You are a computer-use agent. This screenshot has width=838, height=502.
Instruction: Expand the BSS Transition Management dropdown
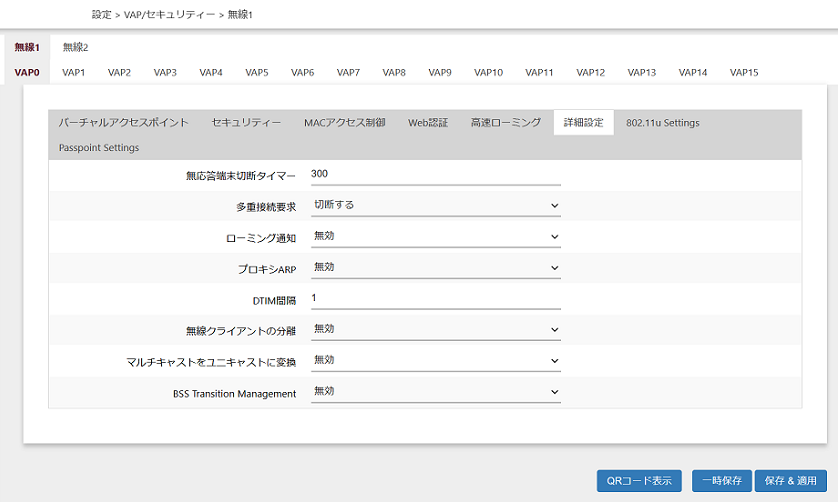(x=435, y=391)
